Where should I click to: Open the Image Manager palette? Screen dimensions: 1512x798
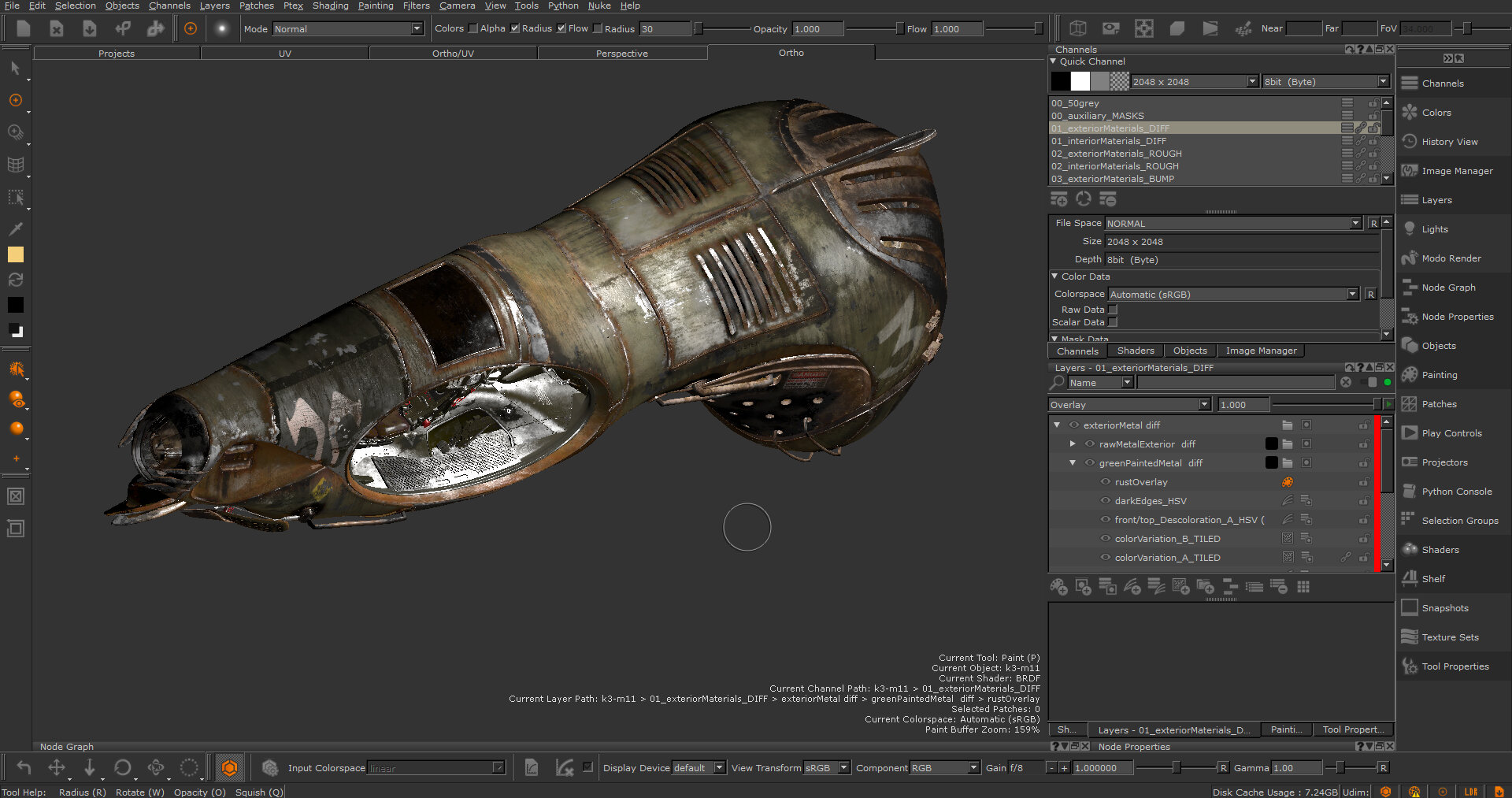[x=1456, y=171]
